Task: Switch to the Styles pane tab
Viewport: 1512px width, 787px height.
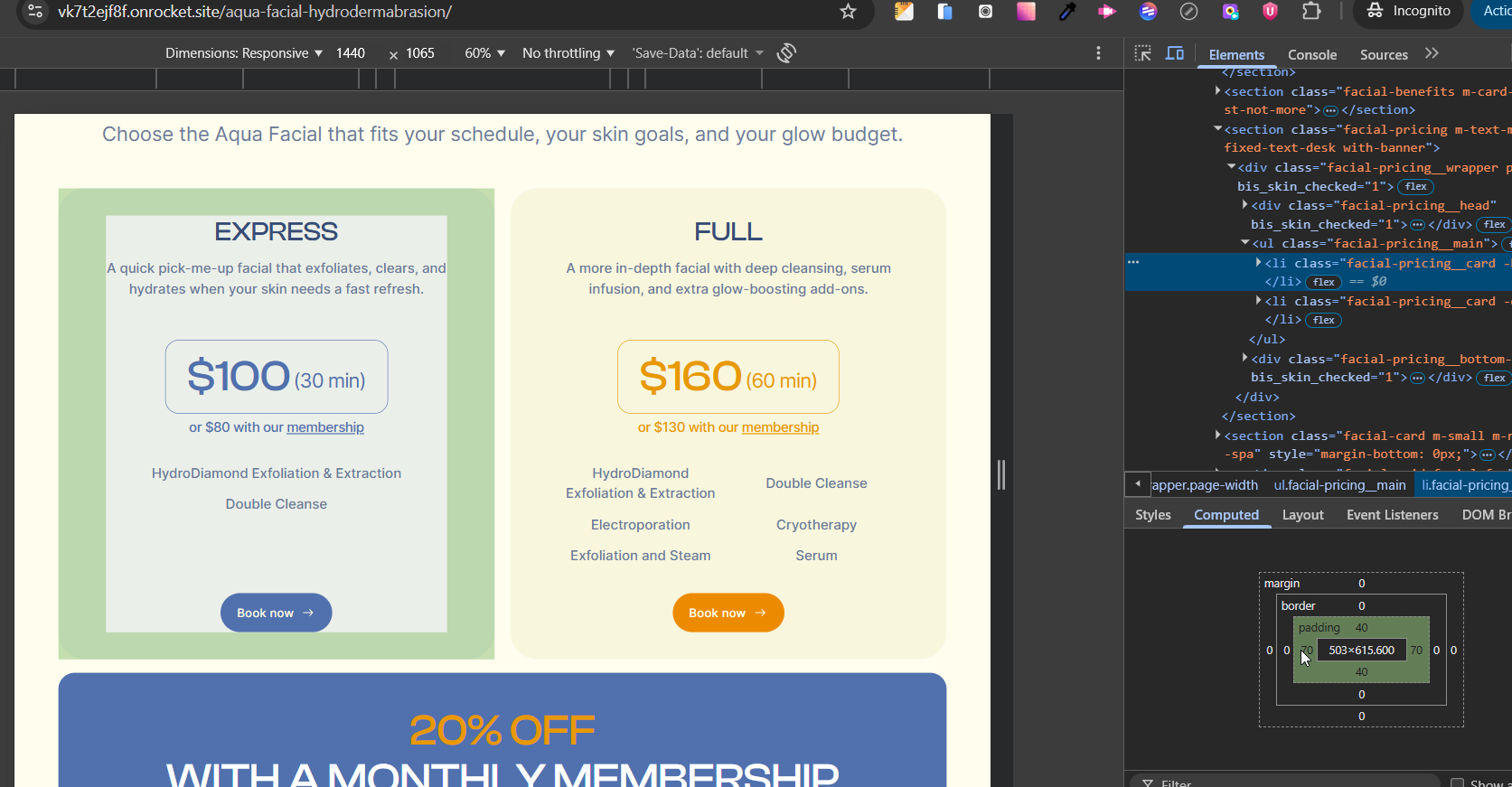Action: pos(1153,515)
